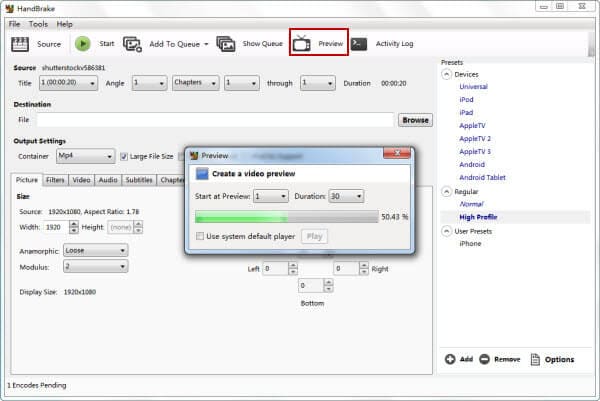Viewport: 600px width, 401px height.
Task: Select the Android Tablet preset
Action: pyautogui.click(x=482, y=178)
